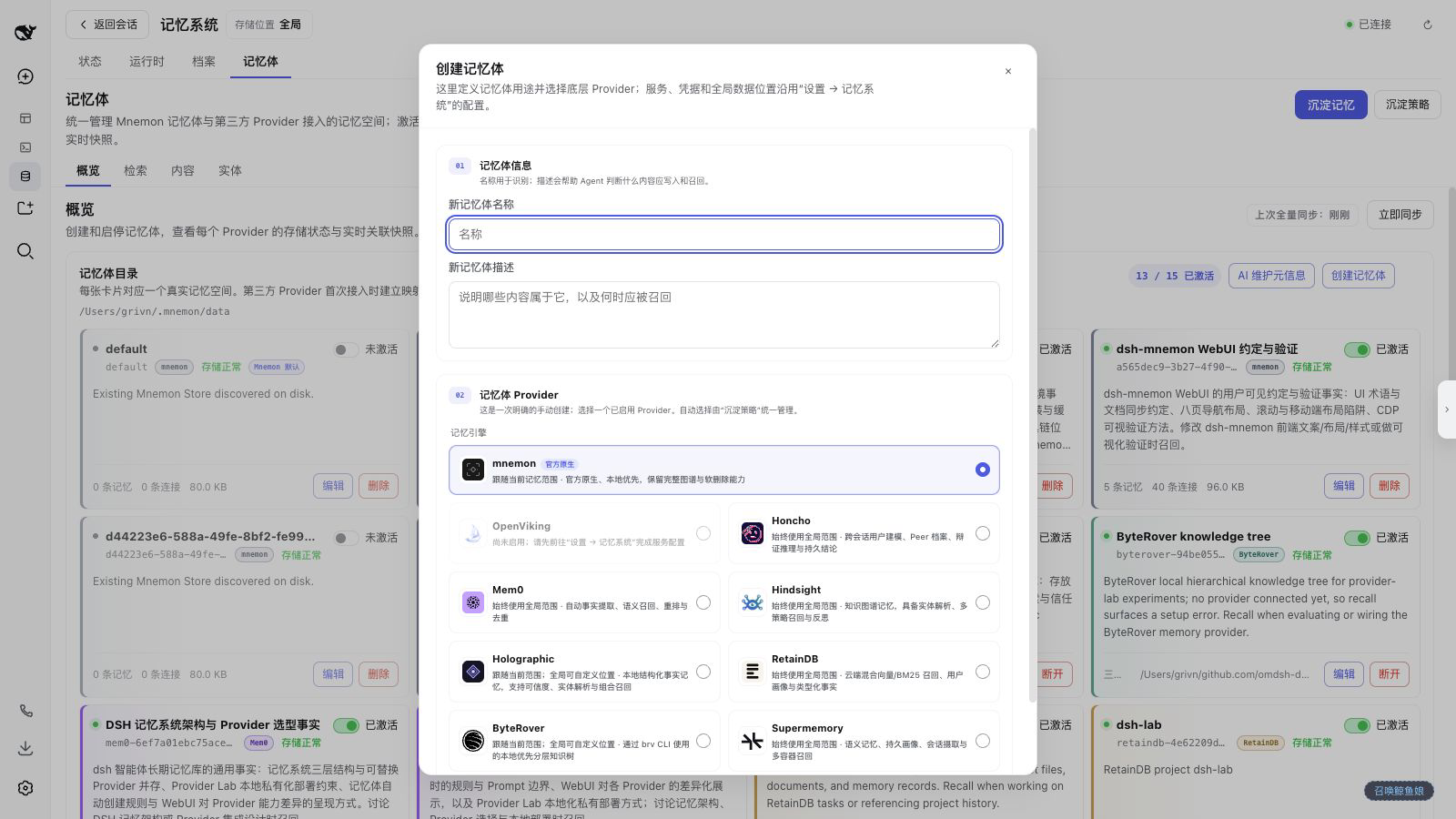Click the dialog's vertical scrollbar
This screenshot has height=819, width=1456.
click(x=1032, y=415)
